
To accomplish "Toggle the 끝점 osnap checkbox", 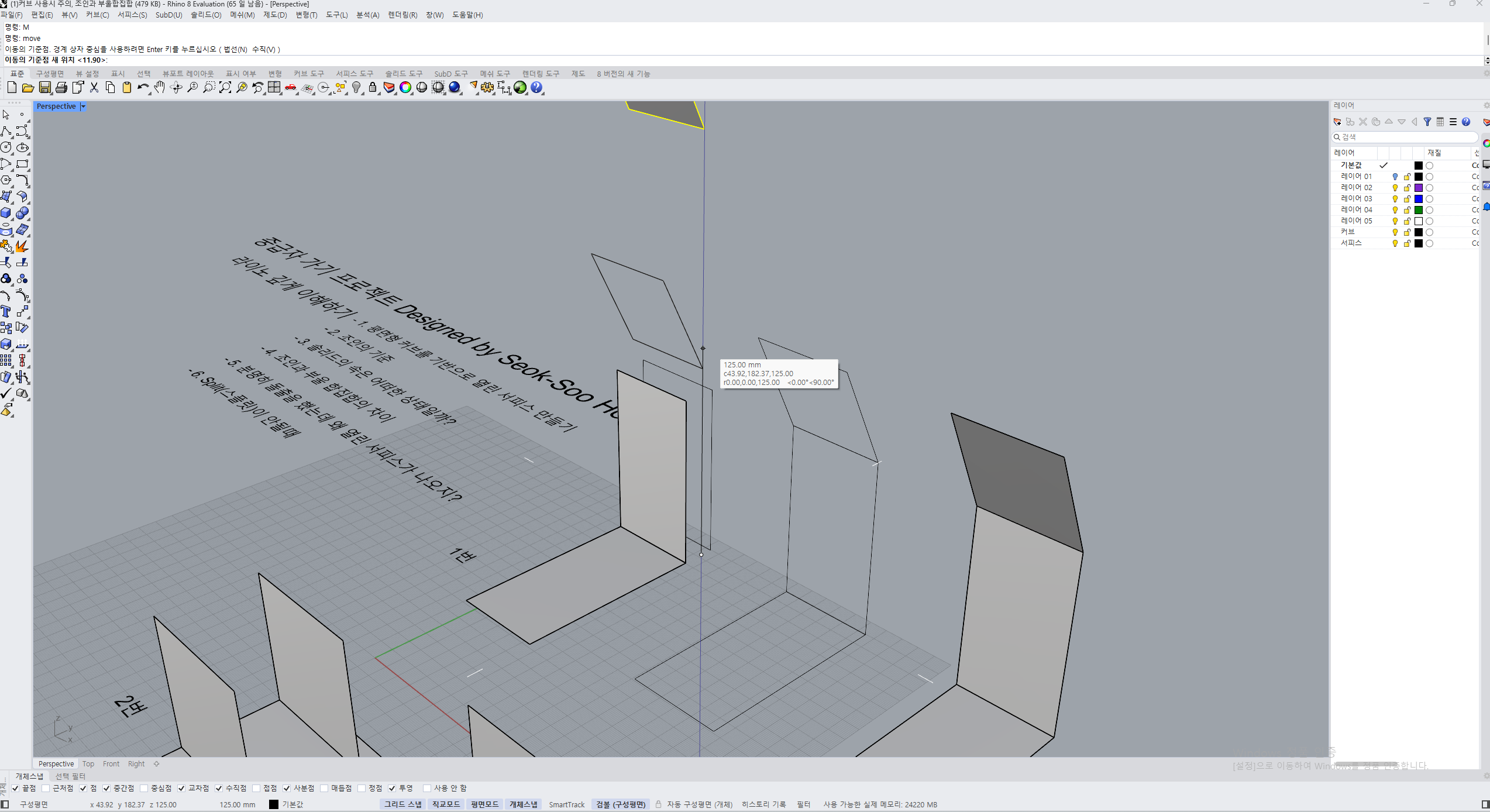I will (x=16, y=788).
